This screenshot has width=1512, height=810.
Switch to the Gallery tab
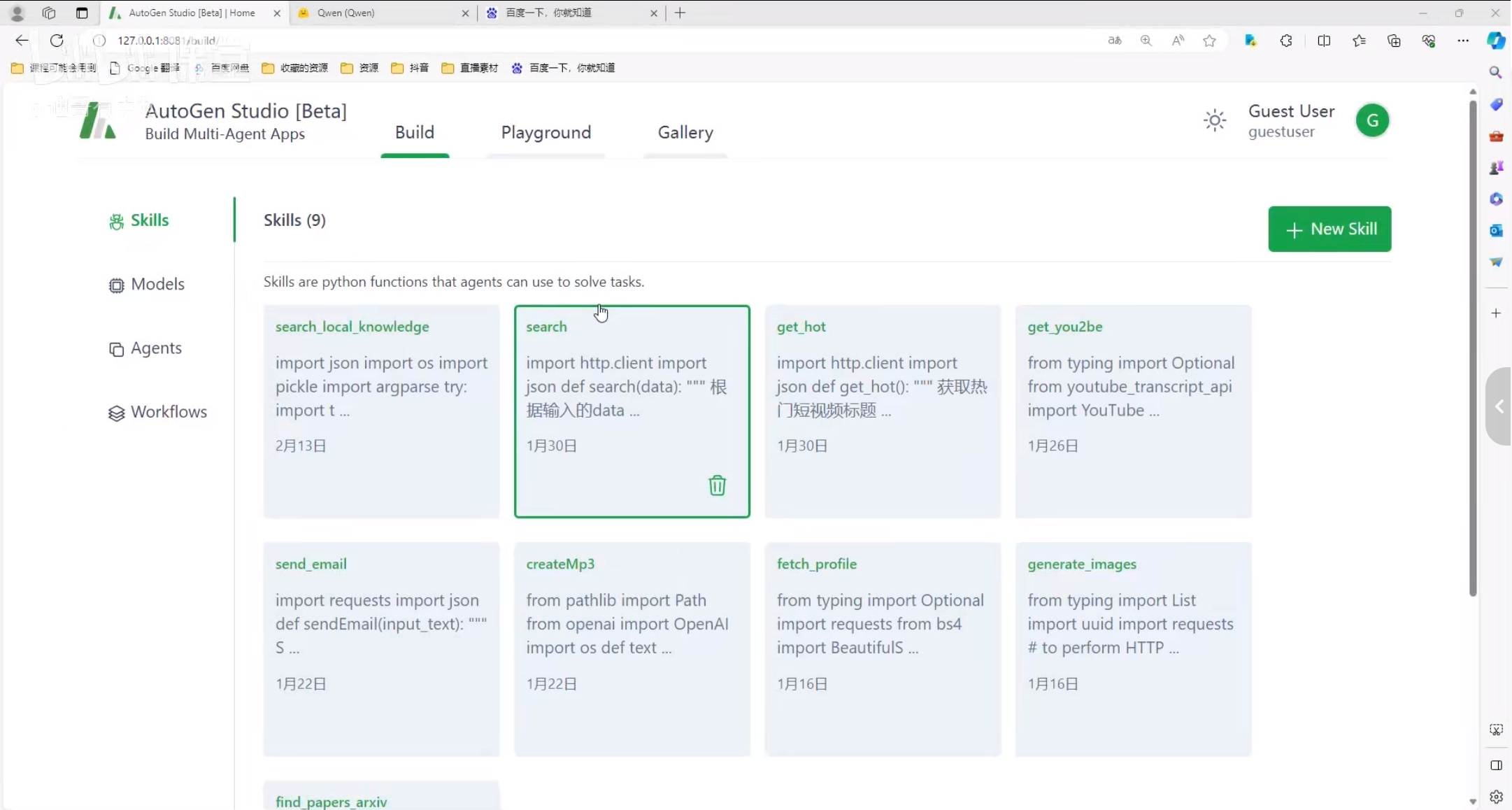[685, 132]
